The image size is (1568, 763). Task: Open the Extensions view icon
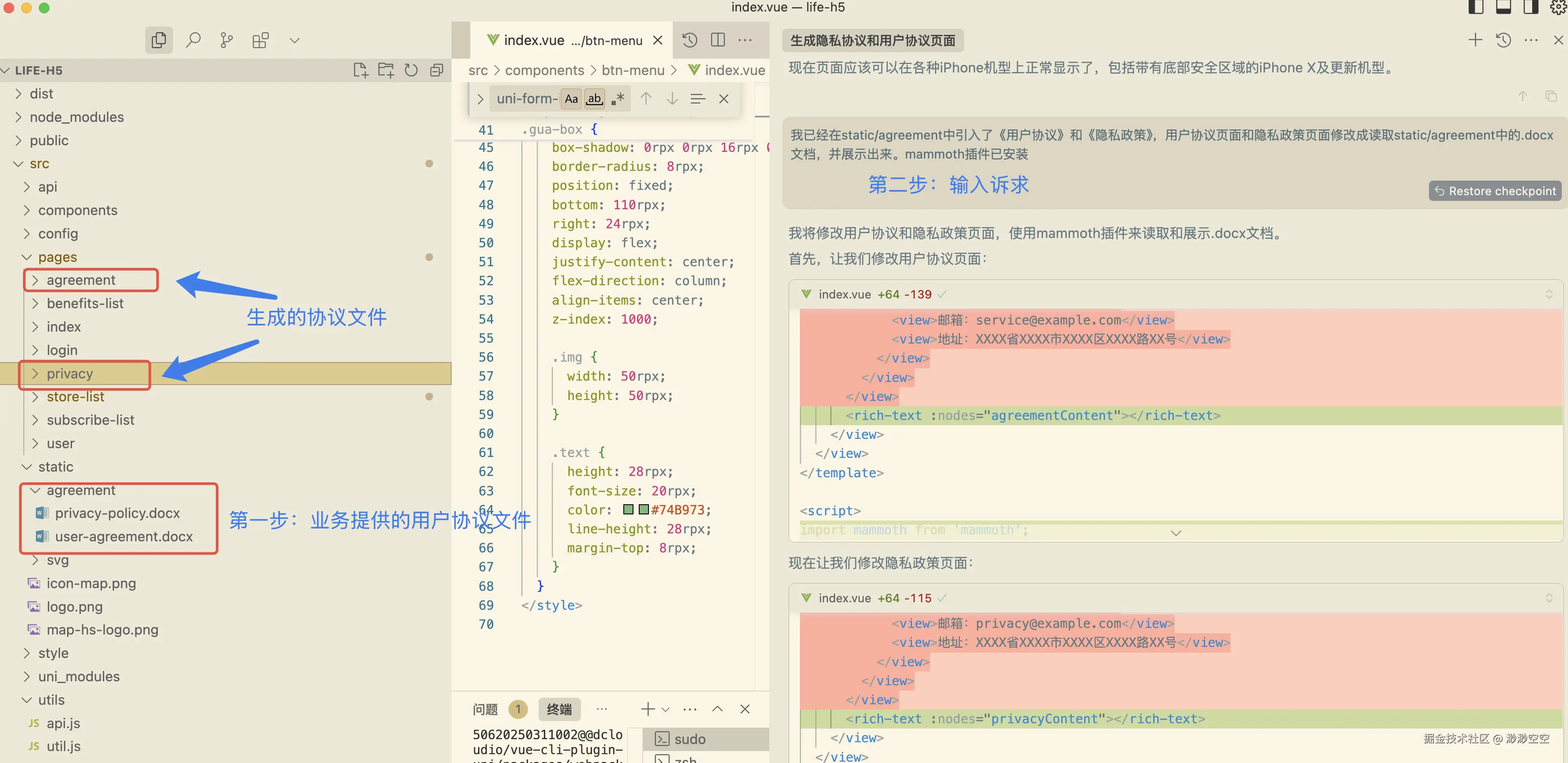click(x=260, y=40)
